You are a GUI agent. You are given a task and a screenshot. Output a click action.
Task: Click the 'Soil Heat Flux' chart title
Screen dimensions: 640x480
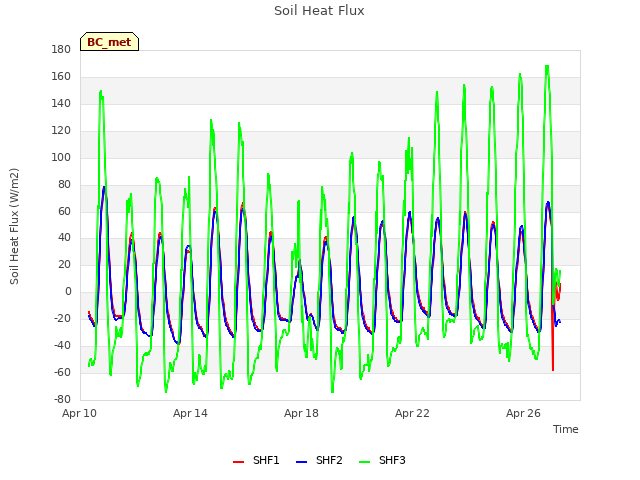coord(319,11)
